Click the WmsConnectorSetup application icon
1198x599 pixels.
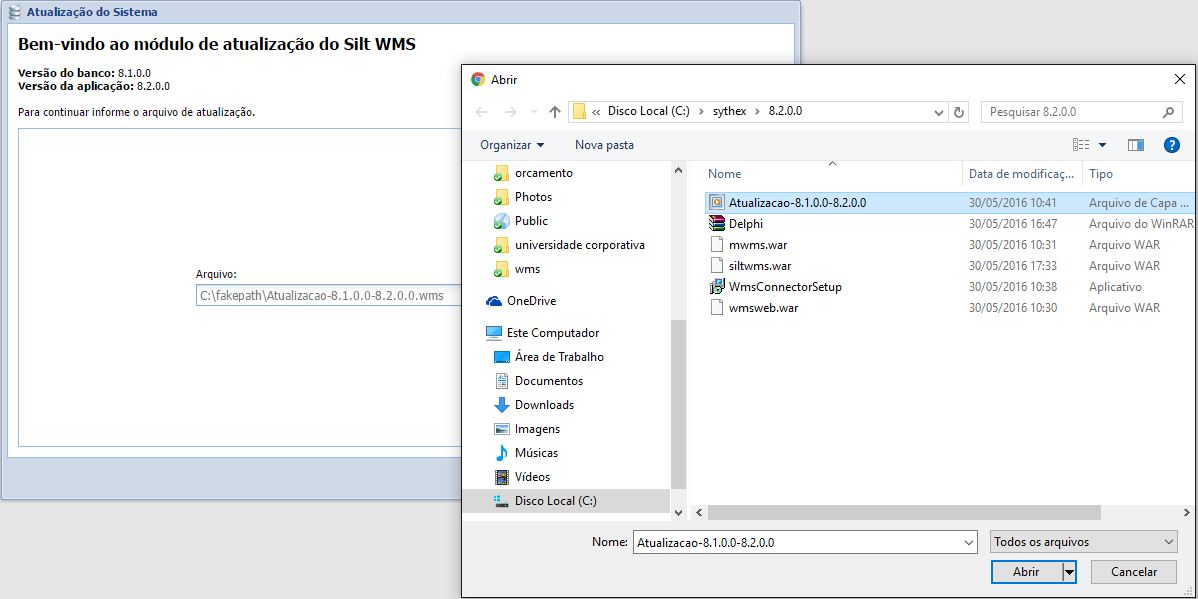[716, 287]
